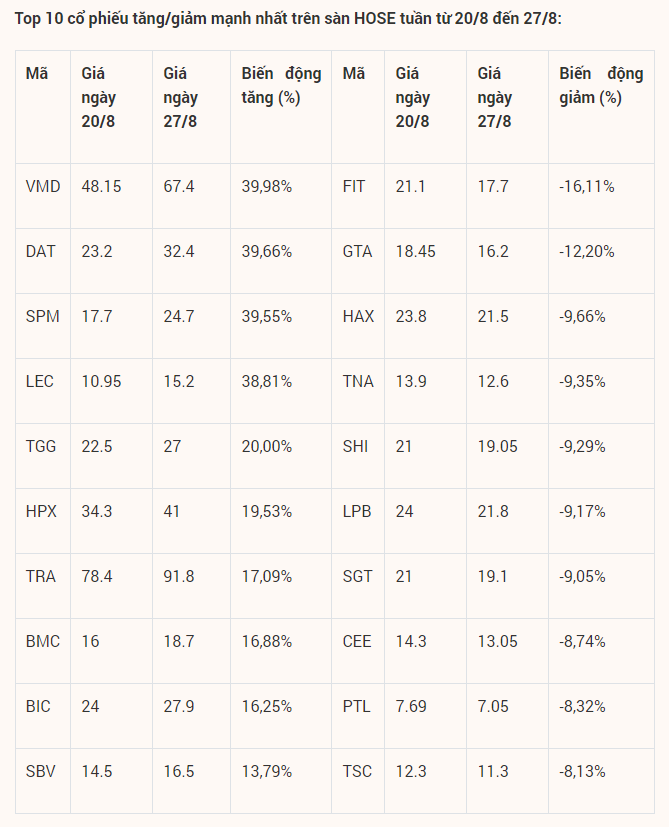
Task: Select the PTL ticker cell
Action: 356,706
